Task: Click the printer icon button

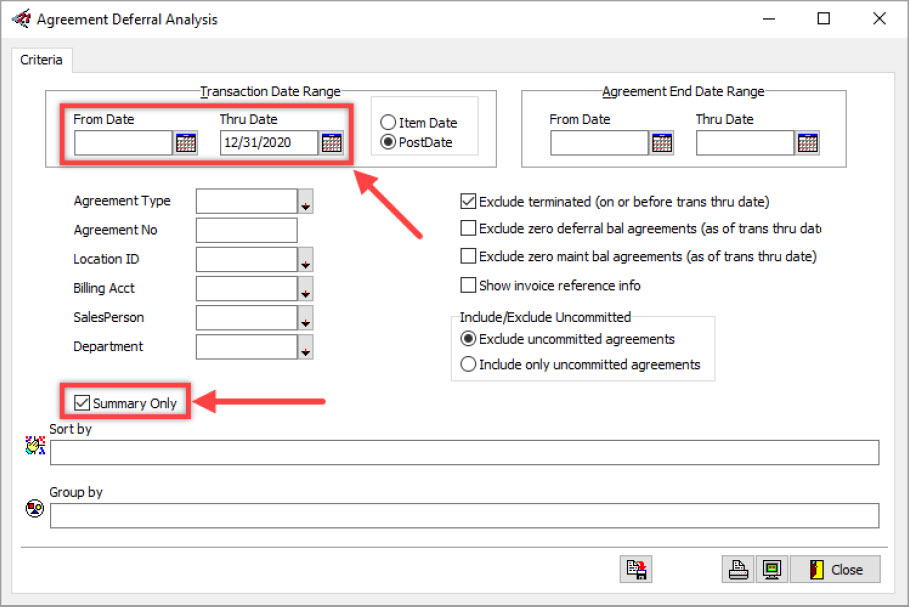Action: 738,569
